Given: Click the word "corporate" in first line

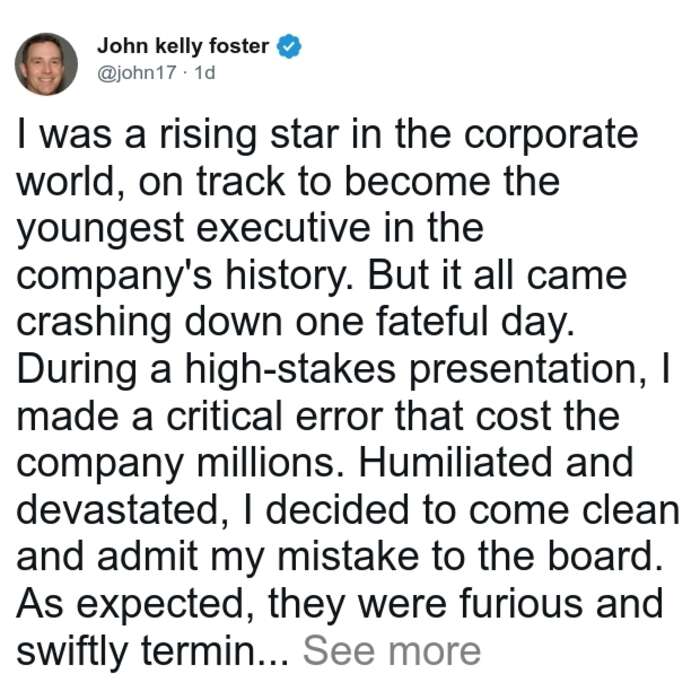Looking at the screenshot, I should point(550,136).
